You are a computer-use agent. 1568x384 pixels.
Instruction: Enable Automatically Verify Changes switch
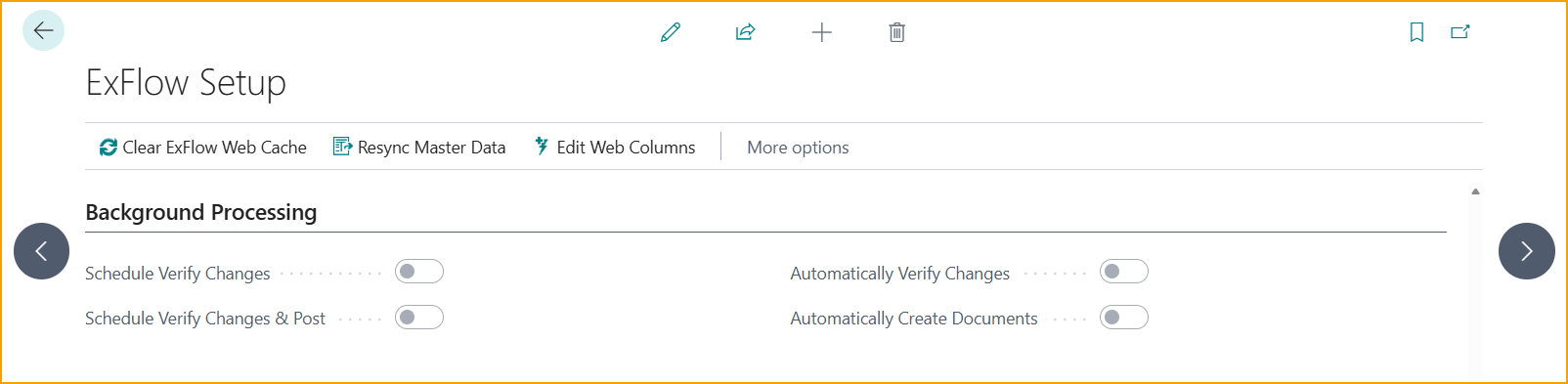pyautogui.click(x=1124, y=272)
